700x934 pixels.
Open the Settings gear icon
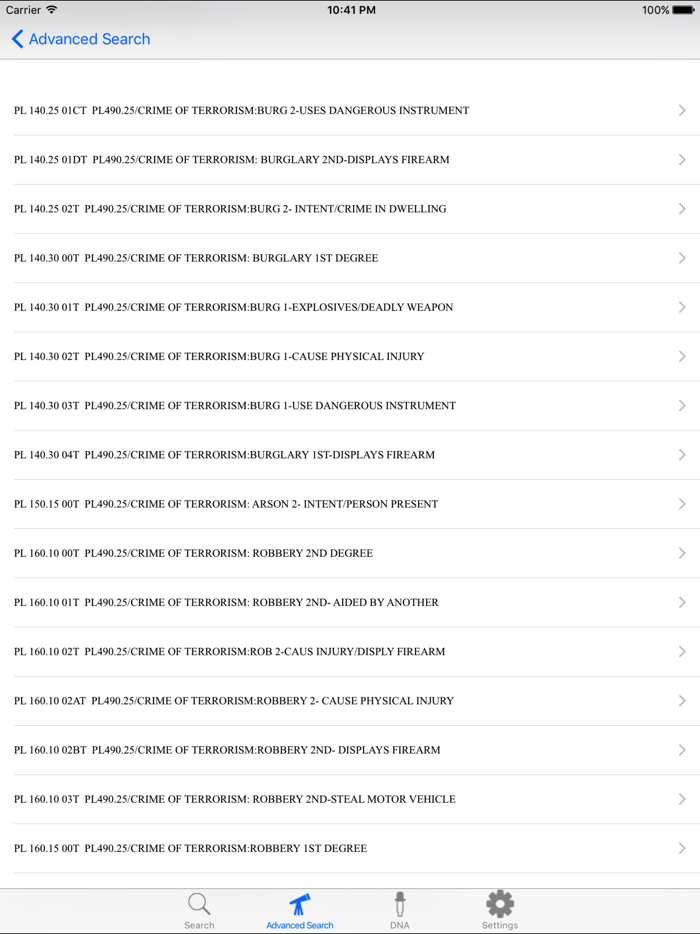pos(500,904)
